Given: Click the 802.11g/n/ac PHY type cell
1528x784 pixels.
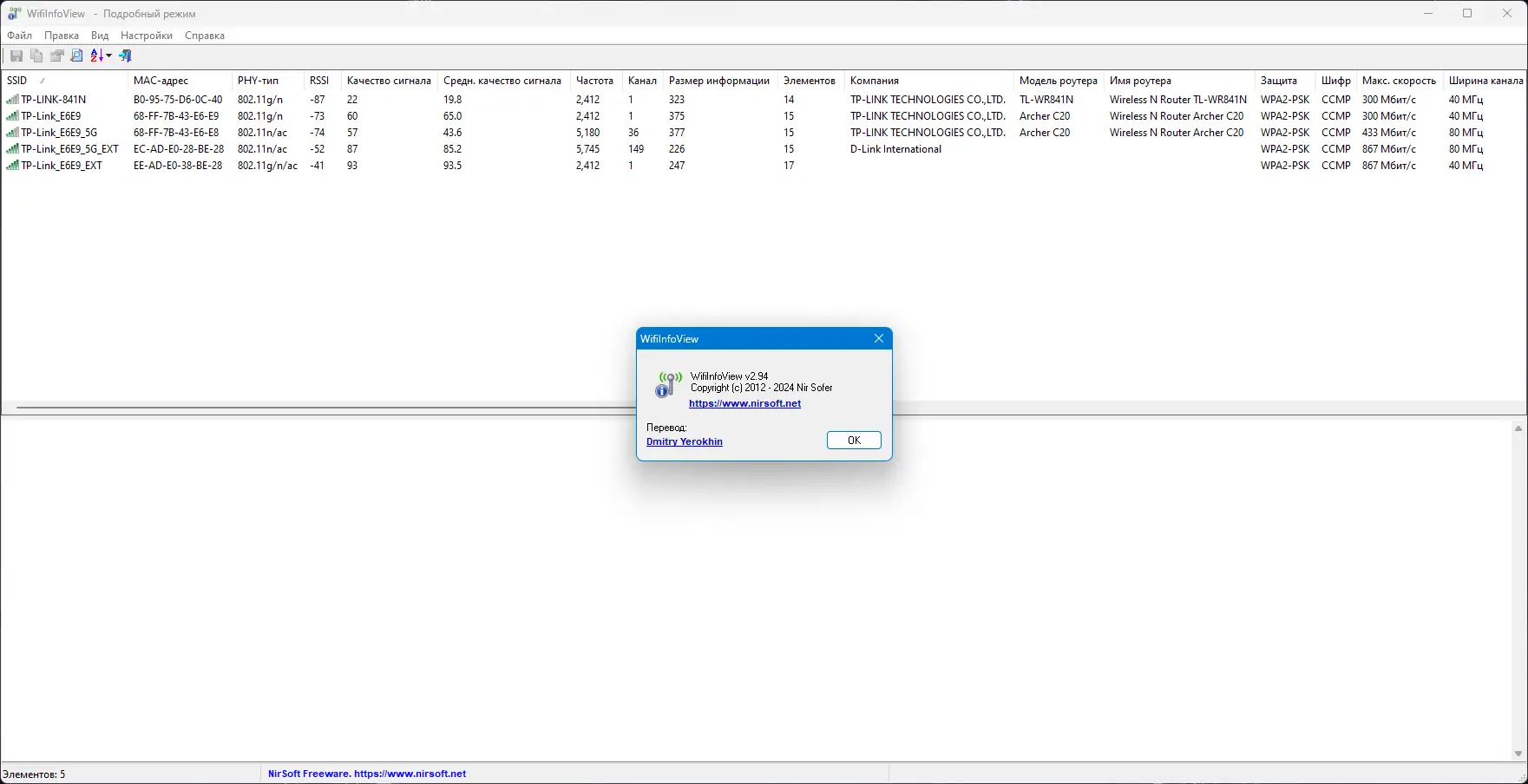Looking at the screenshot, I should coord(267,166).
